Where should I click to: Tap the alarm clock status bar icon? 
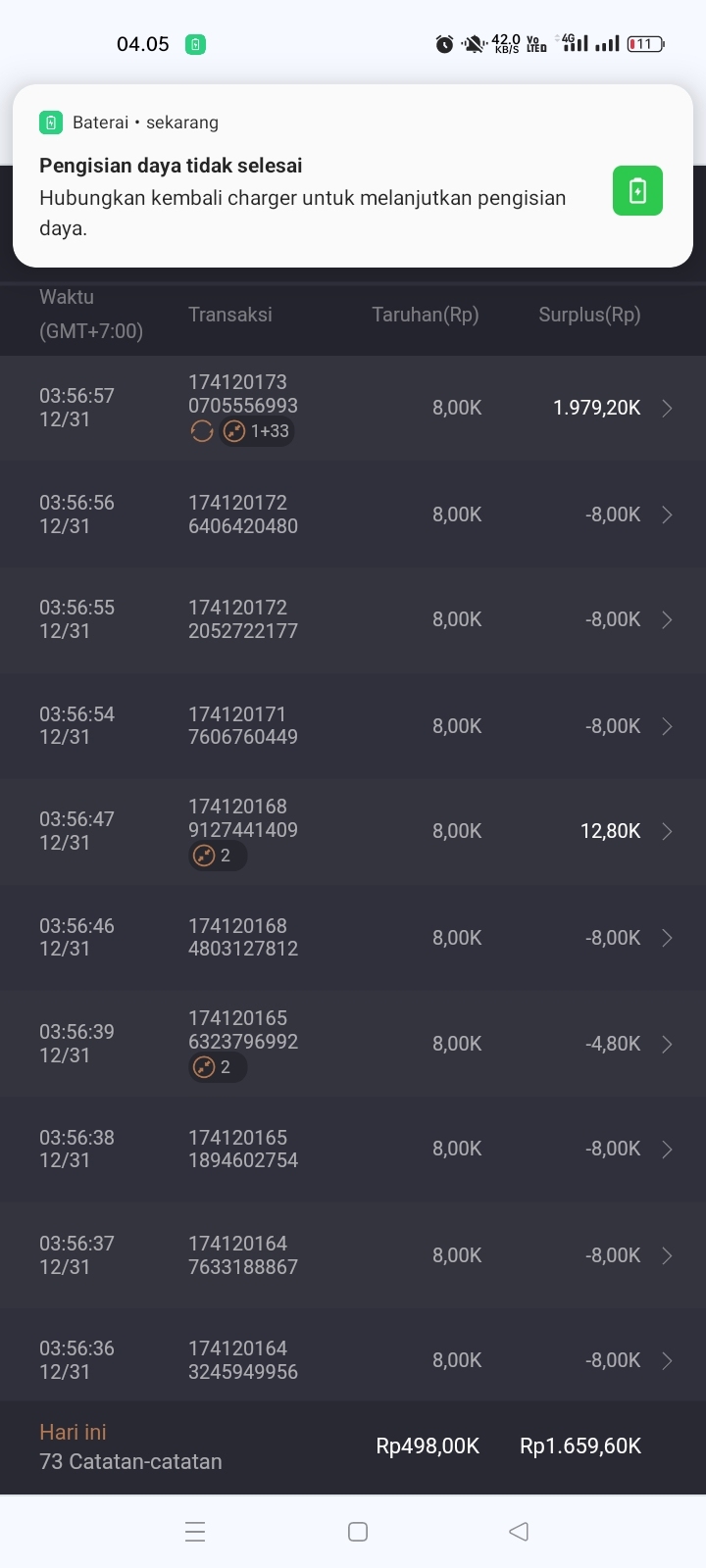(444, 44)
